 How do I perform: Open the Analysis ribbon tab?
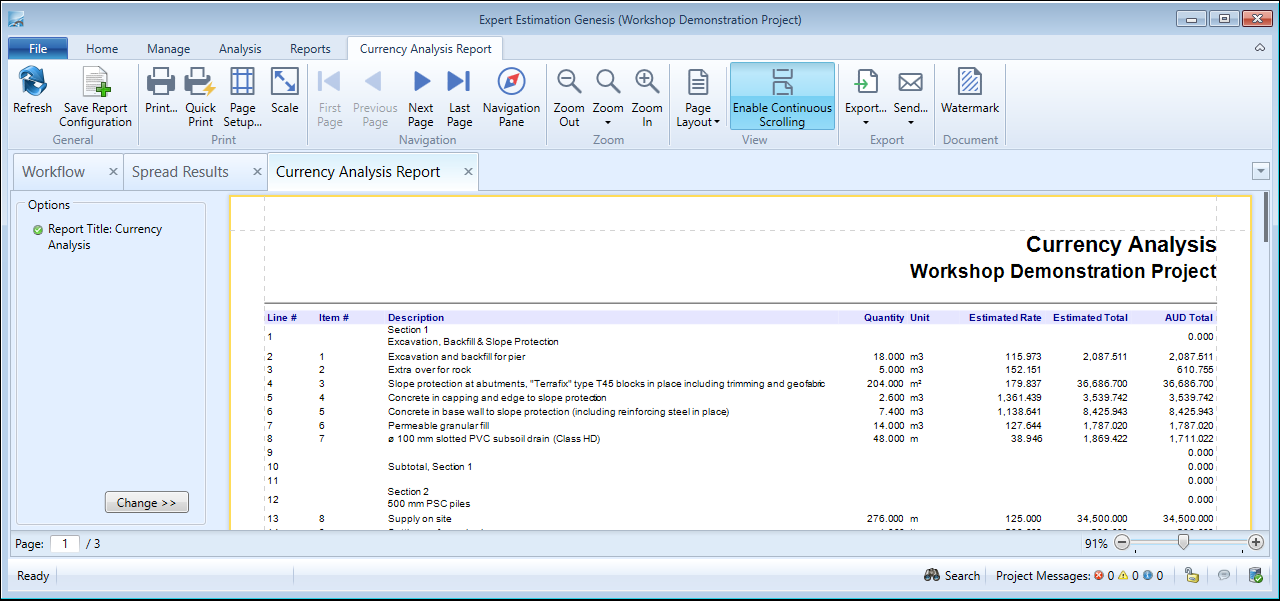pyautogui.click(x=240, y=49)
